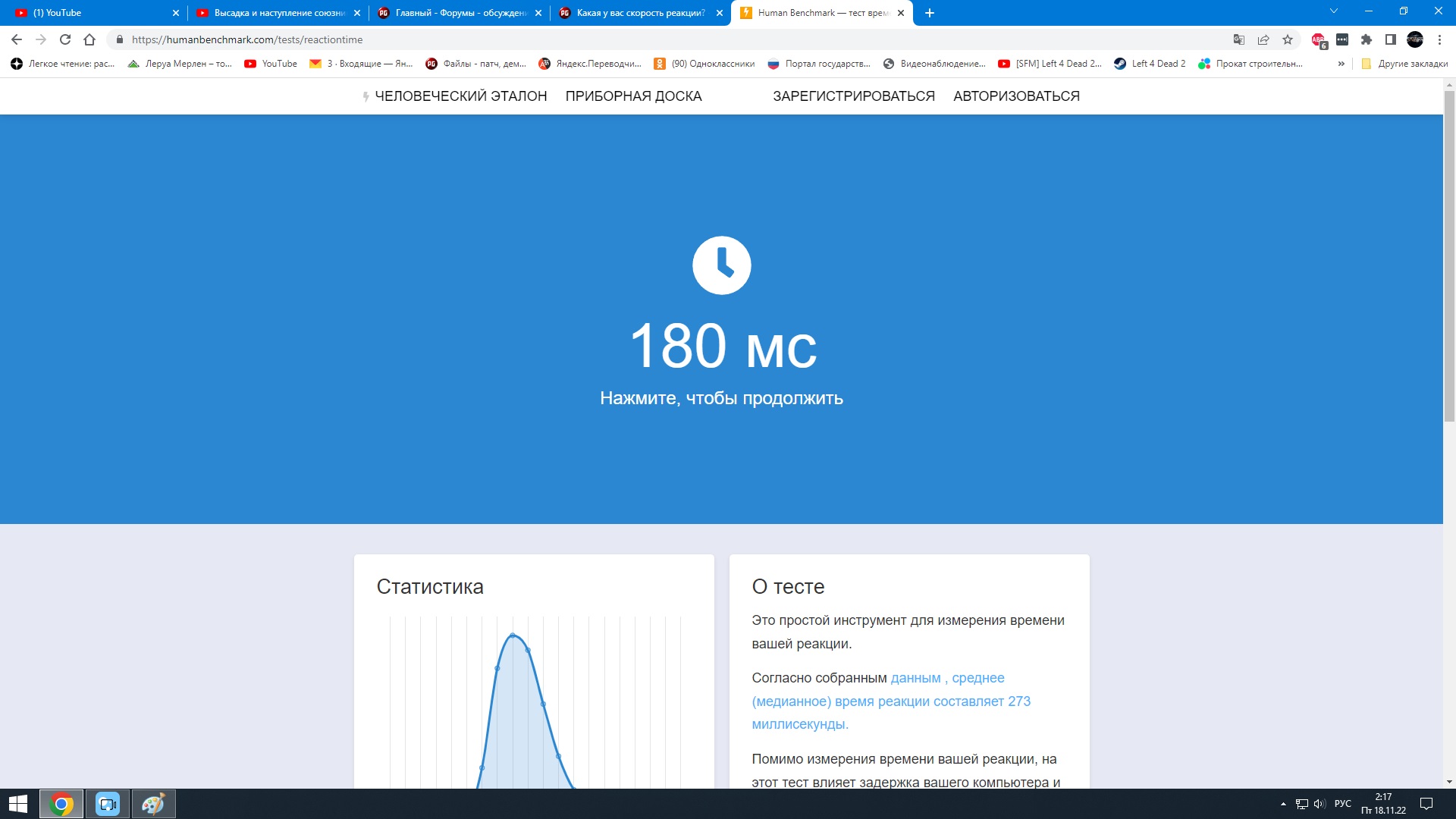This screenshot has height=819, width=1456.
Task: Bookmark this page with the star icon
Action: point(1288,39)
